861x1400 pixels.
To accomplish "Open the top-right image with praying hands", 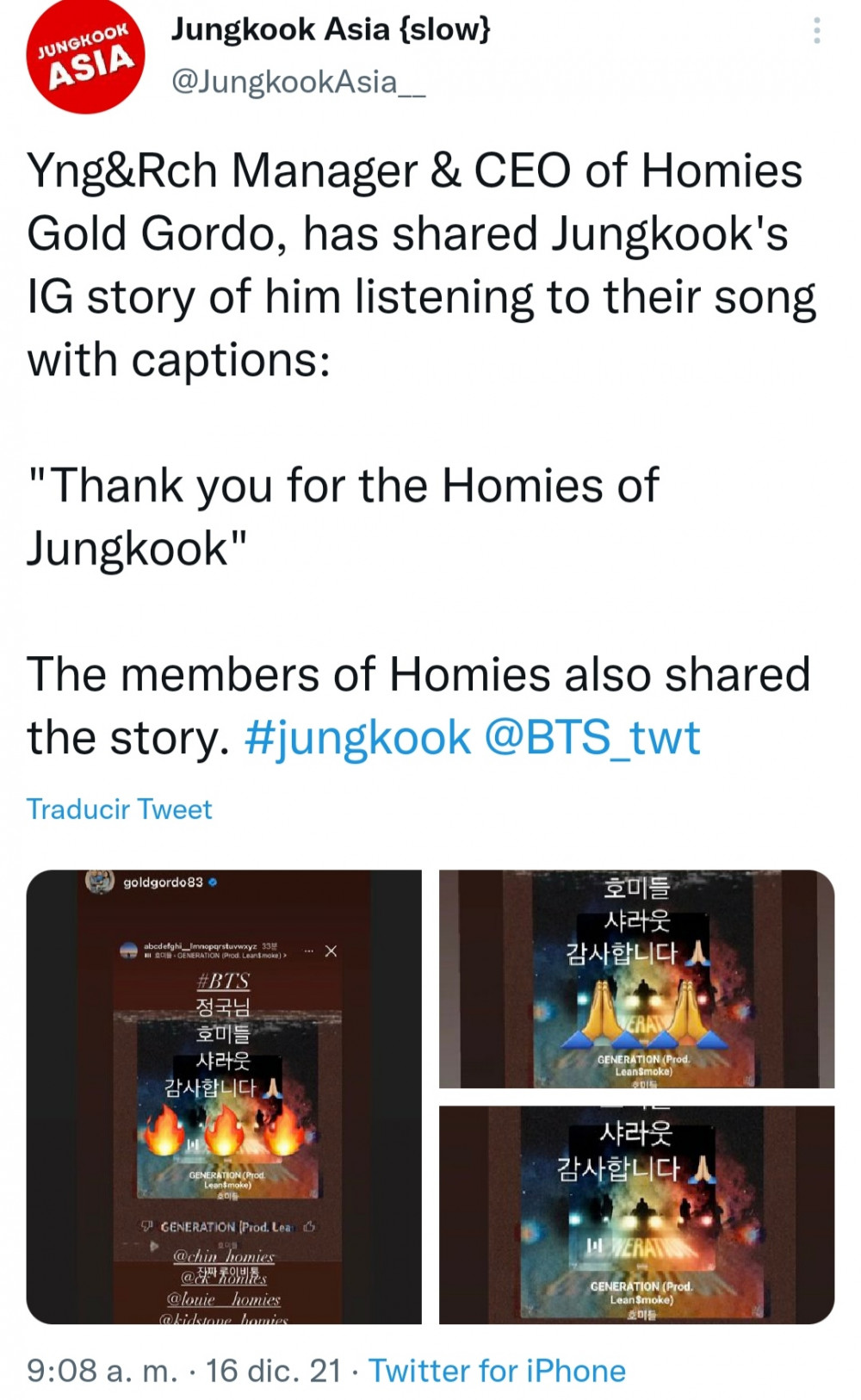I will (637, 979).
